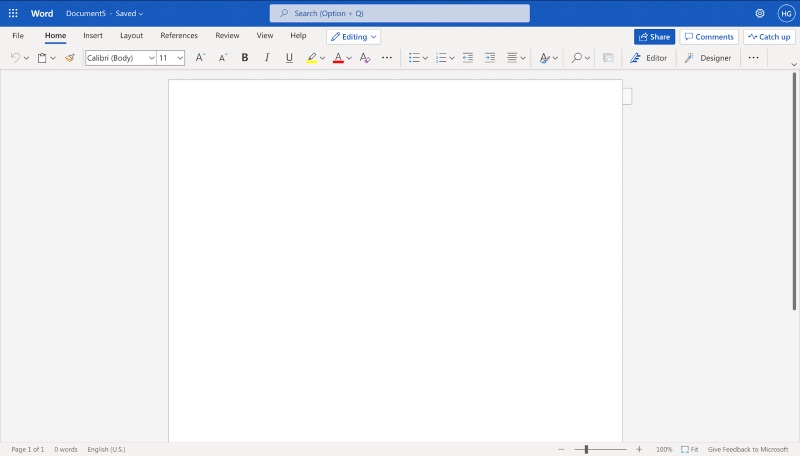
Task: Apply red font color icon
Action: coord(338,58)
